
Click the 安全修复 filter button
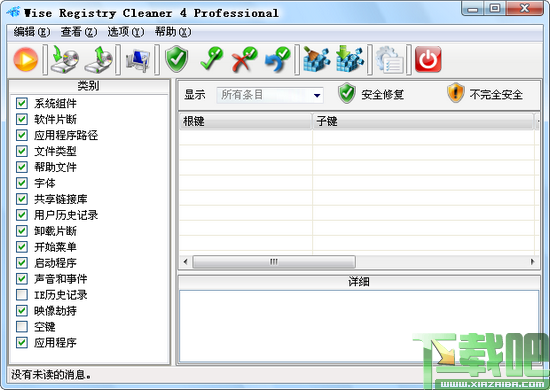[x=371, y=94]
